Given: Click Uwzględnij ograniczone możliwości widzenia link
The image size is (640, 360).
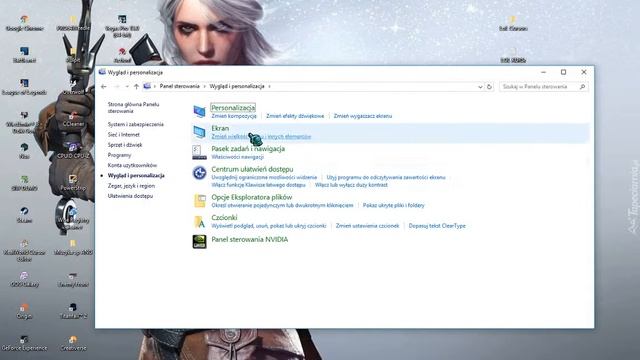Looking at the screenshot, I should pos(264,177).
